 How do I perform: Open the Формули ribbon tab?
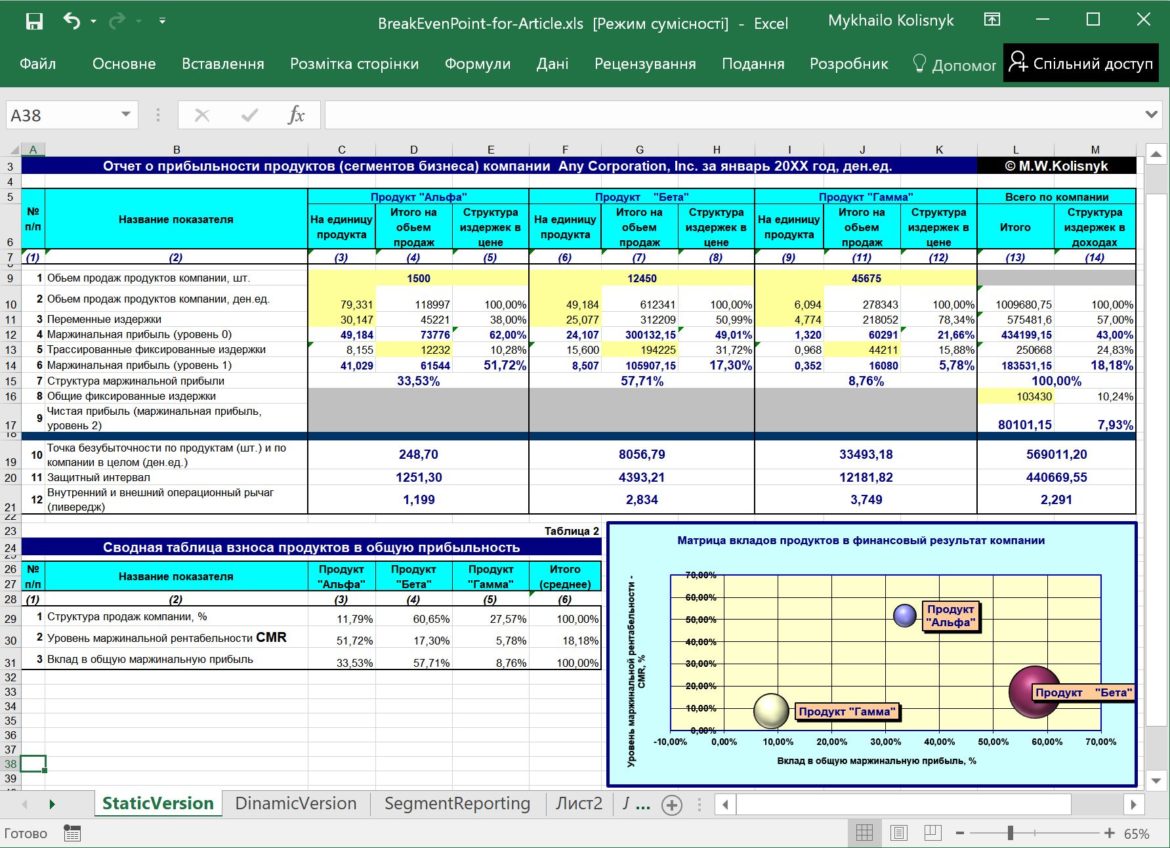pyautogui.click(x=478, y=64)
